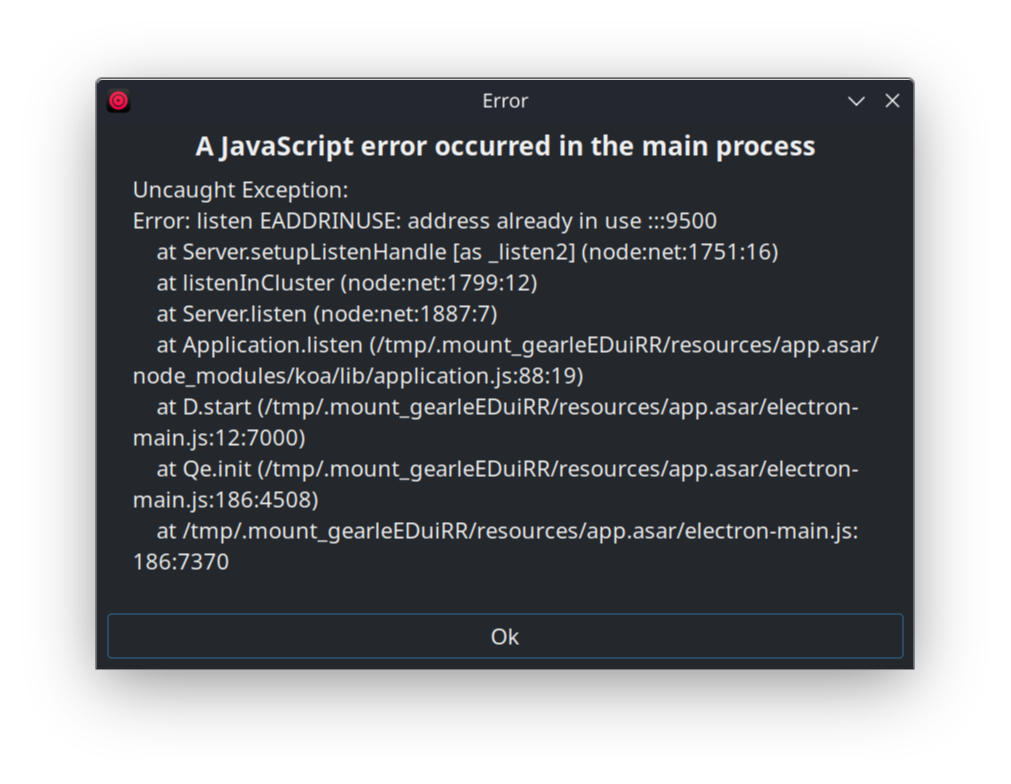Viewport: 1011px width, 784px height.
Task: Click the main.js:12:7000 text
Action: coord(219,438)
